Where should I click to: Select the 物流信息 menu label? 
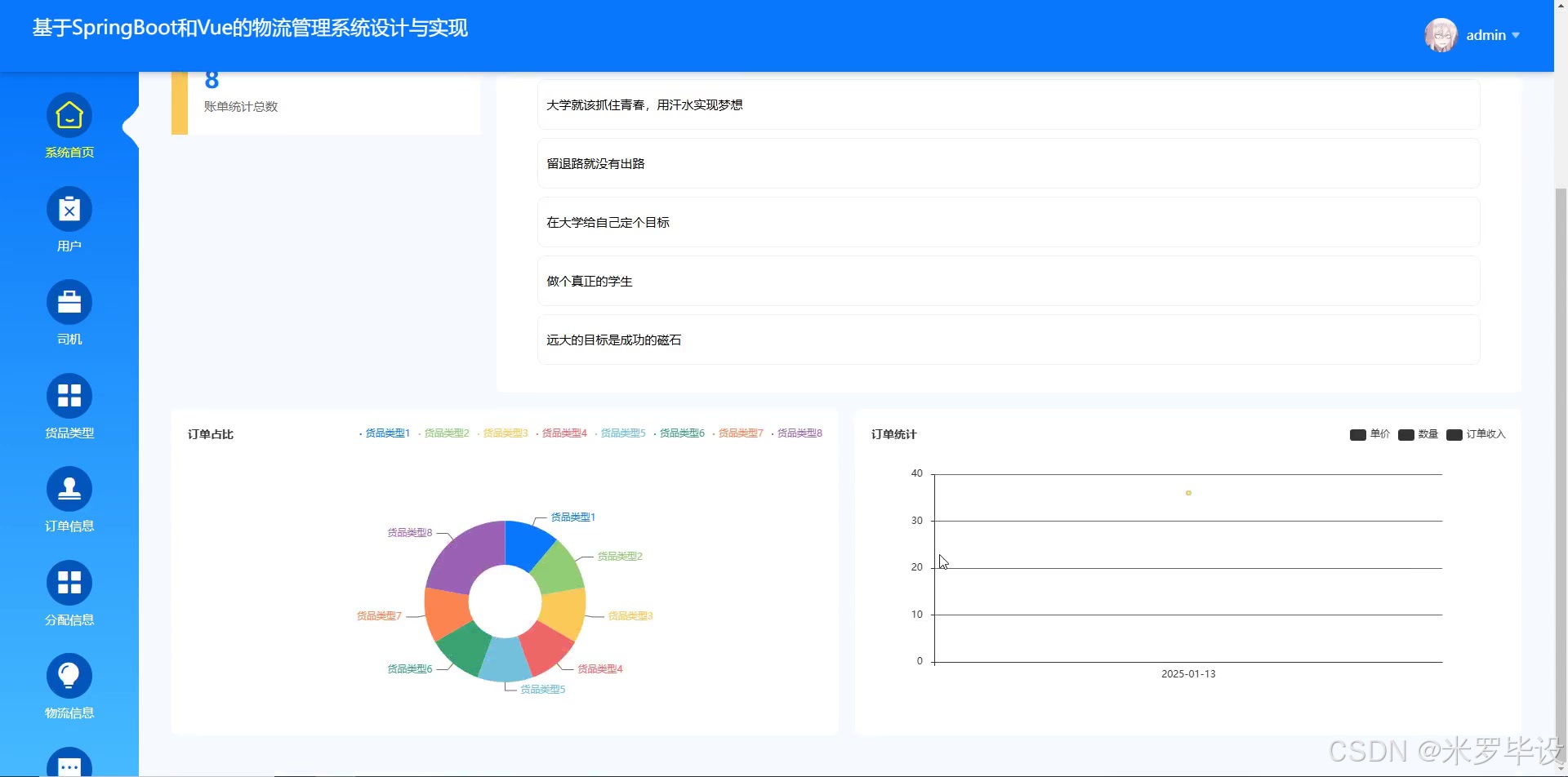(x=69, y=713)
